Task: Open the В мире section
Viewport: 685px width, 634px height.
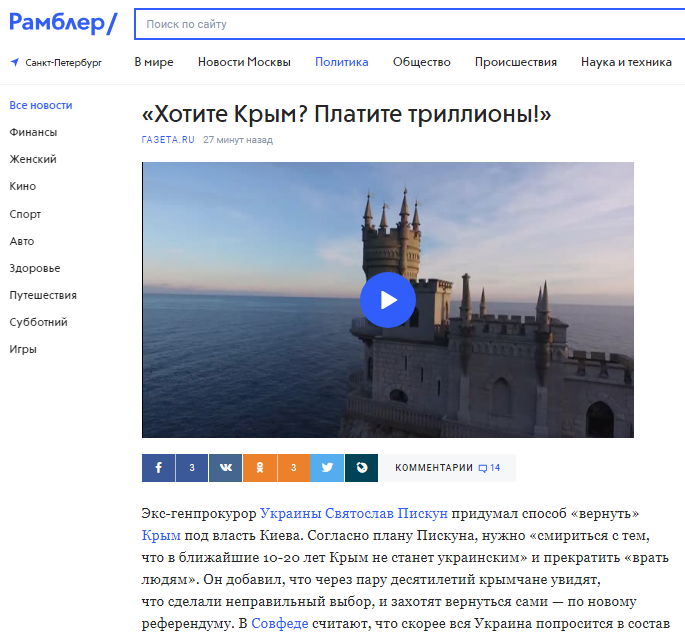Action: tap(154, 62)
